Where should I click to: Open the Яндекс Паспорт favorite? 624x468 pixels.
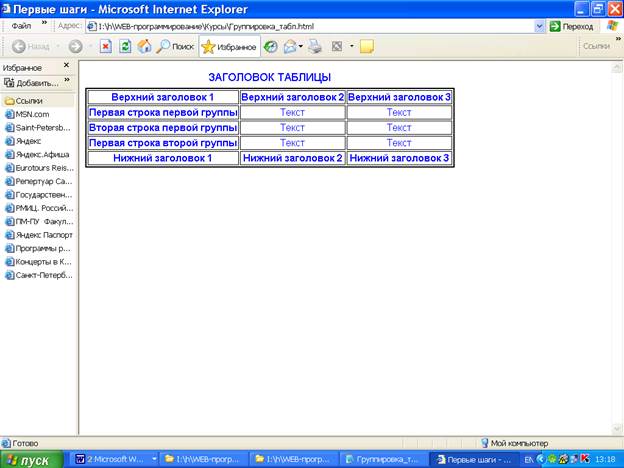tap(39, 235)
